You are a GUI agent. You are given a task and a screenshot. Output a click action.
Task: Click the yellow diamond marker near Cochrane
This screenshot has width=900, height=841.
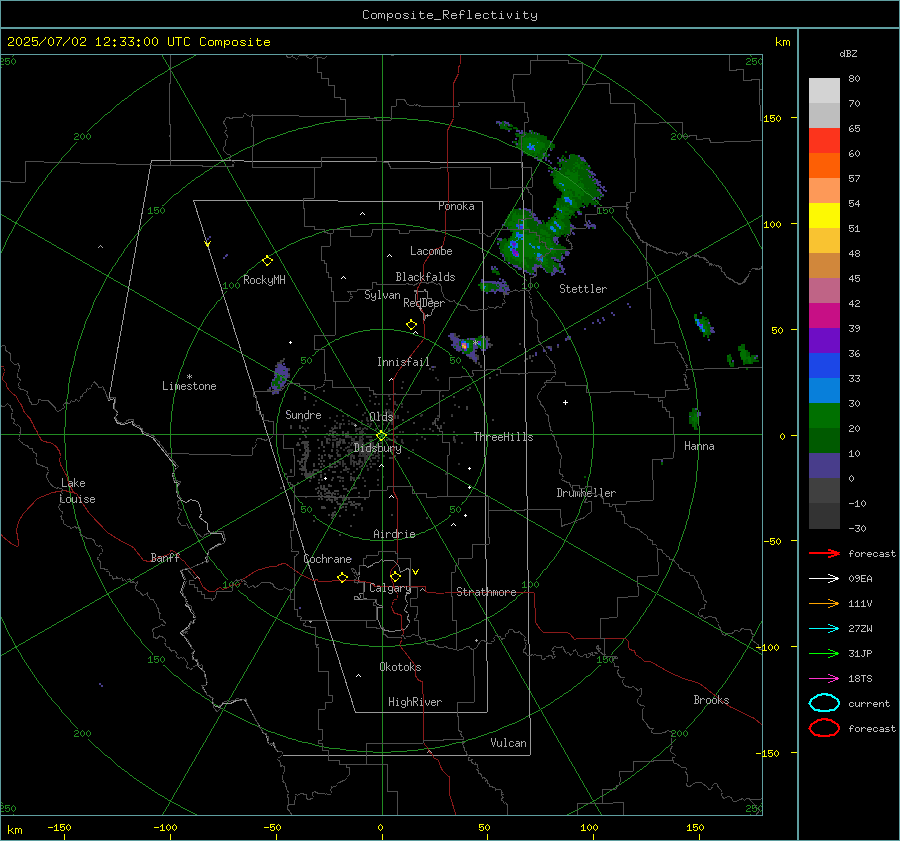pyautogui.click(x=342, y=577)
